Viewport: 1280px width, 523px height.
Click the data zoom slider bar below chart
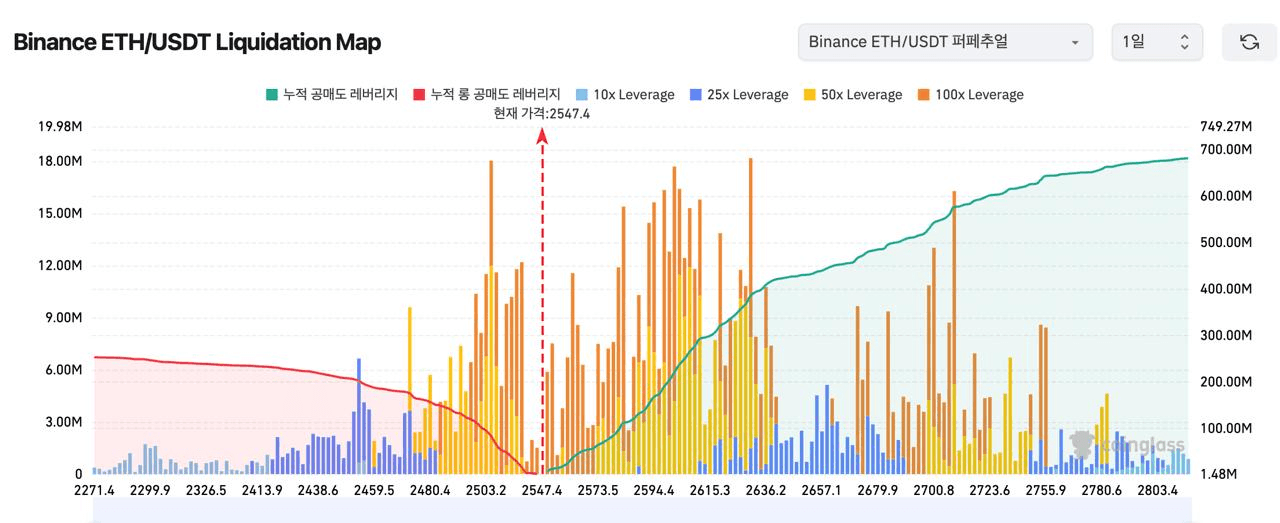[640, 509]
